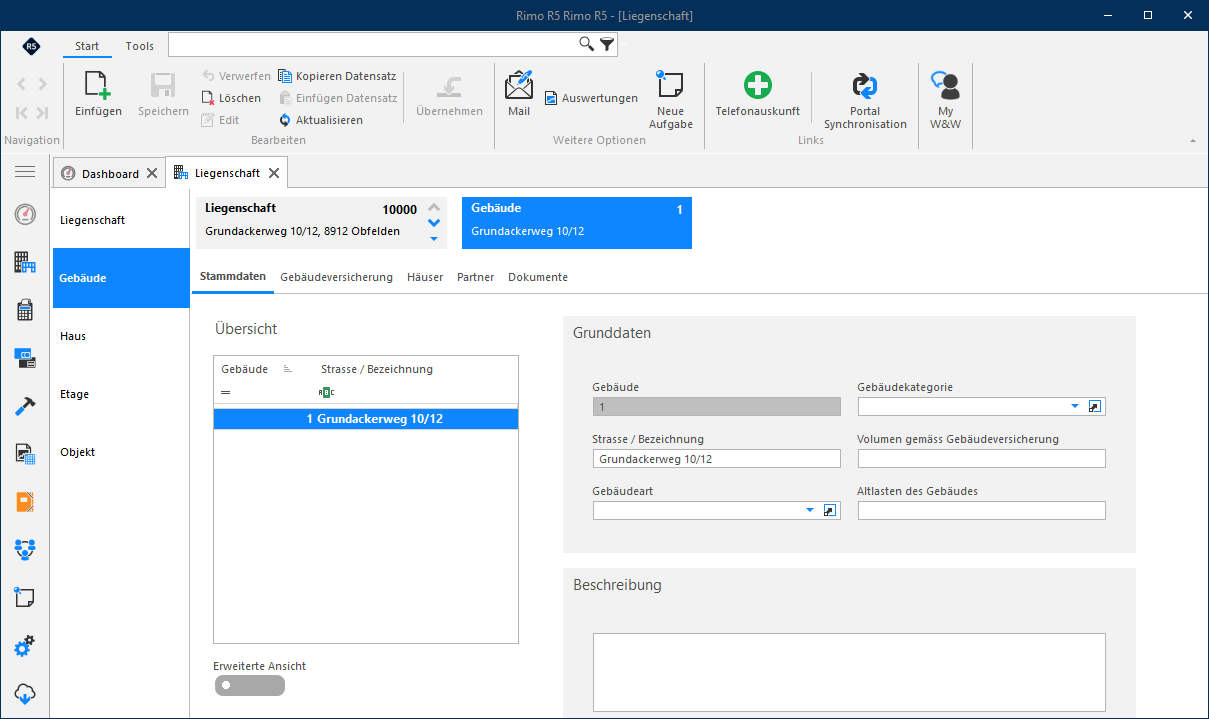Open Gebäudekategorie lookup link icon

click(1094, 406)
